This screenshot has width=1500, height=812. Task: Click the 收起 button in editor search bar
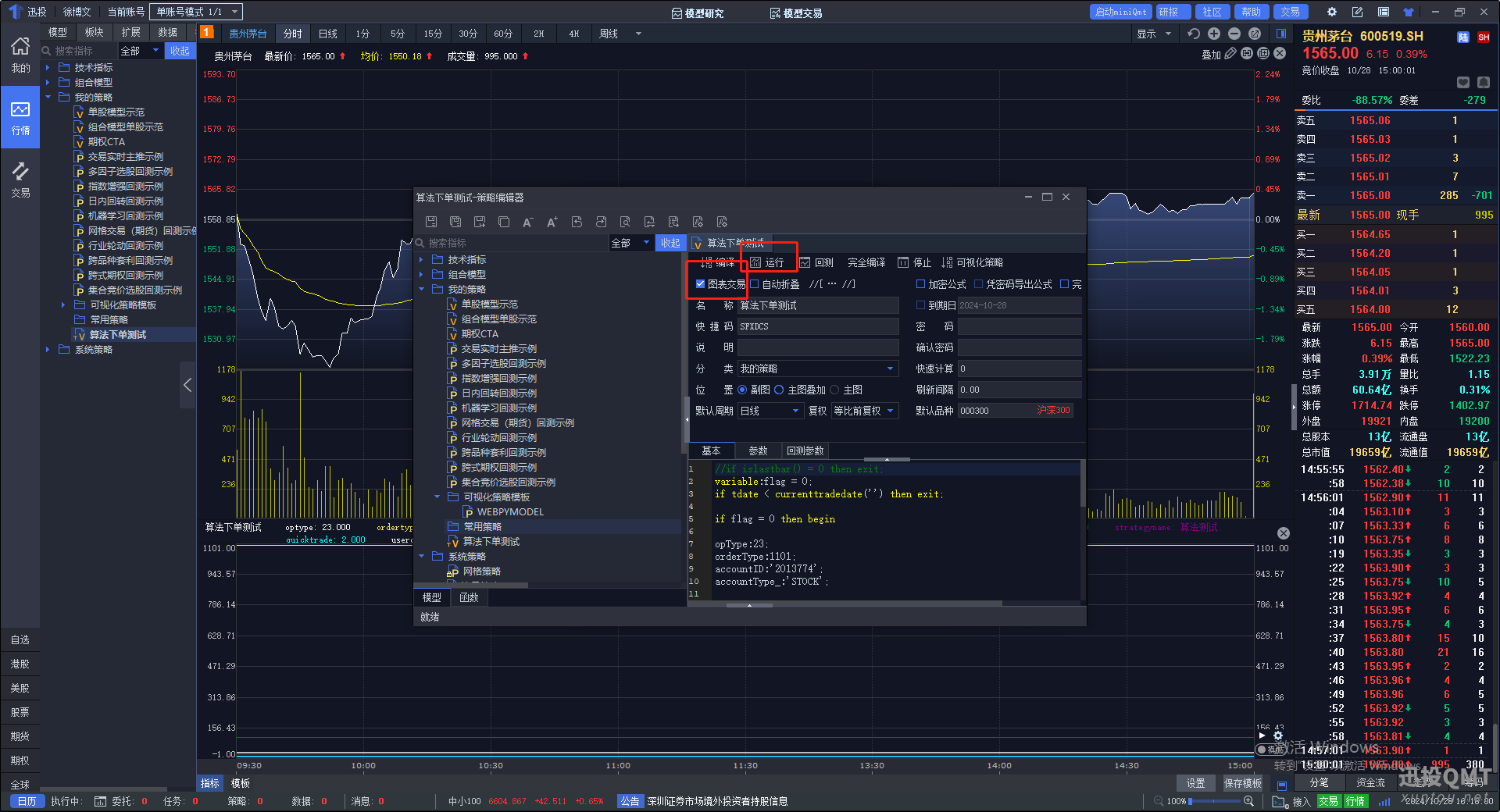(670, 243)
